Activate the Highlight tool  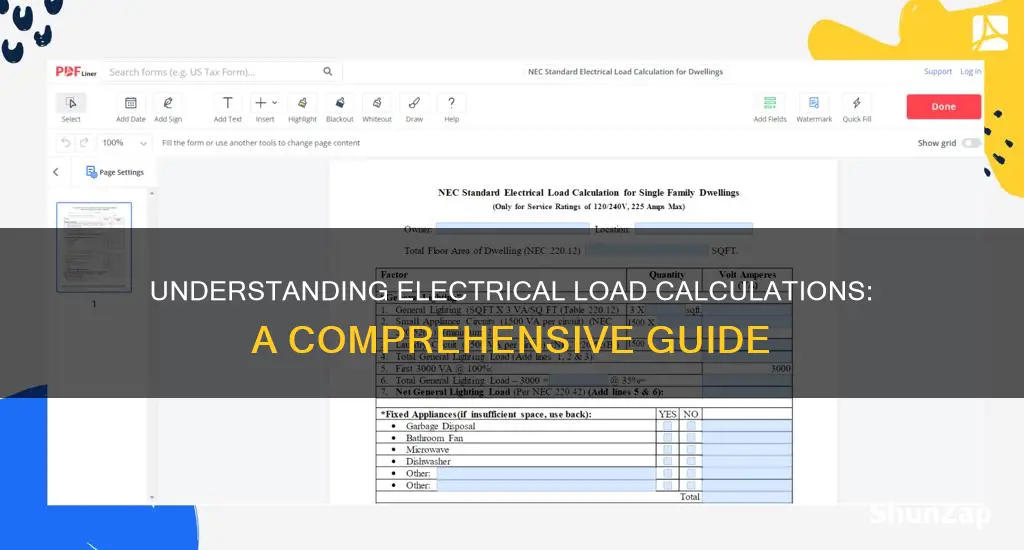pos(302,108)
